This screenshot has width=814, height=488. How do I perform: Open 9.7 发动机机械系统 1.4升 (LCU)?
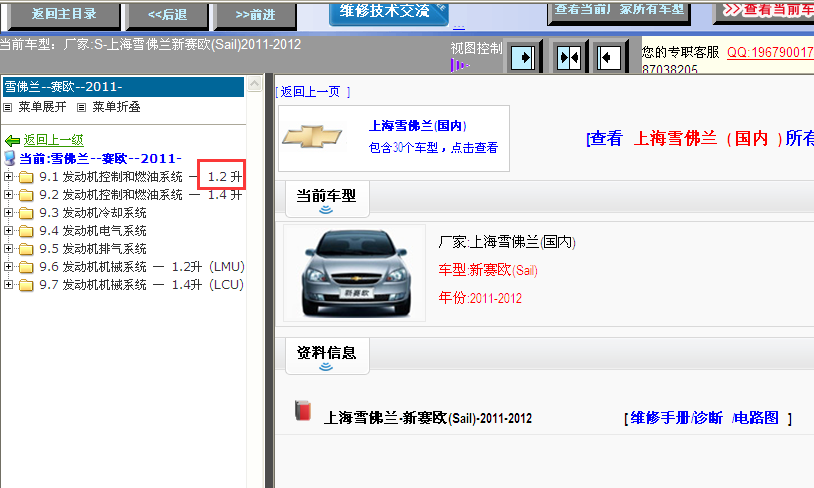[x=141, y=284]
